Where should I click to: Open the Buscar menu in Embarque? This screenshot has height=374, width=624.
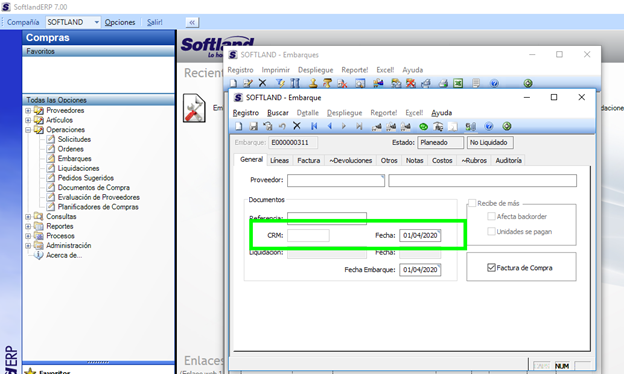click(x=278, y=113)
